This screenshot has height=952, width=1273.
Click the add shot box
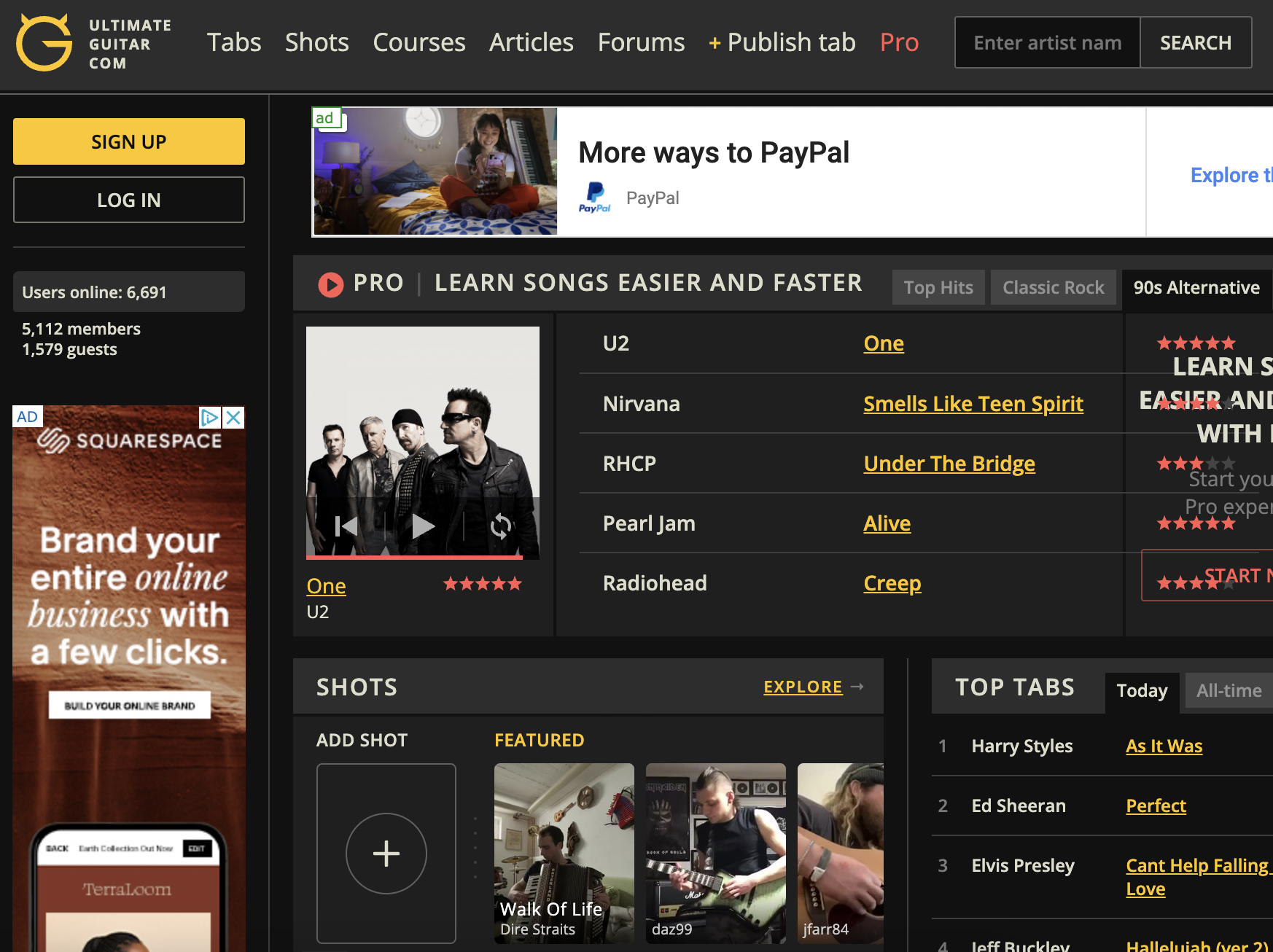click(386, 854)
